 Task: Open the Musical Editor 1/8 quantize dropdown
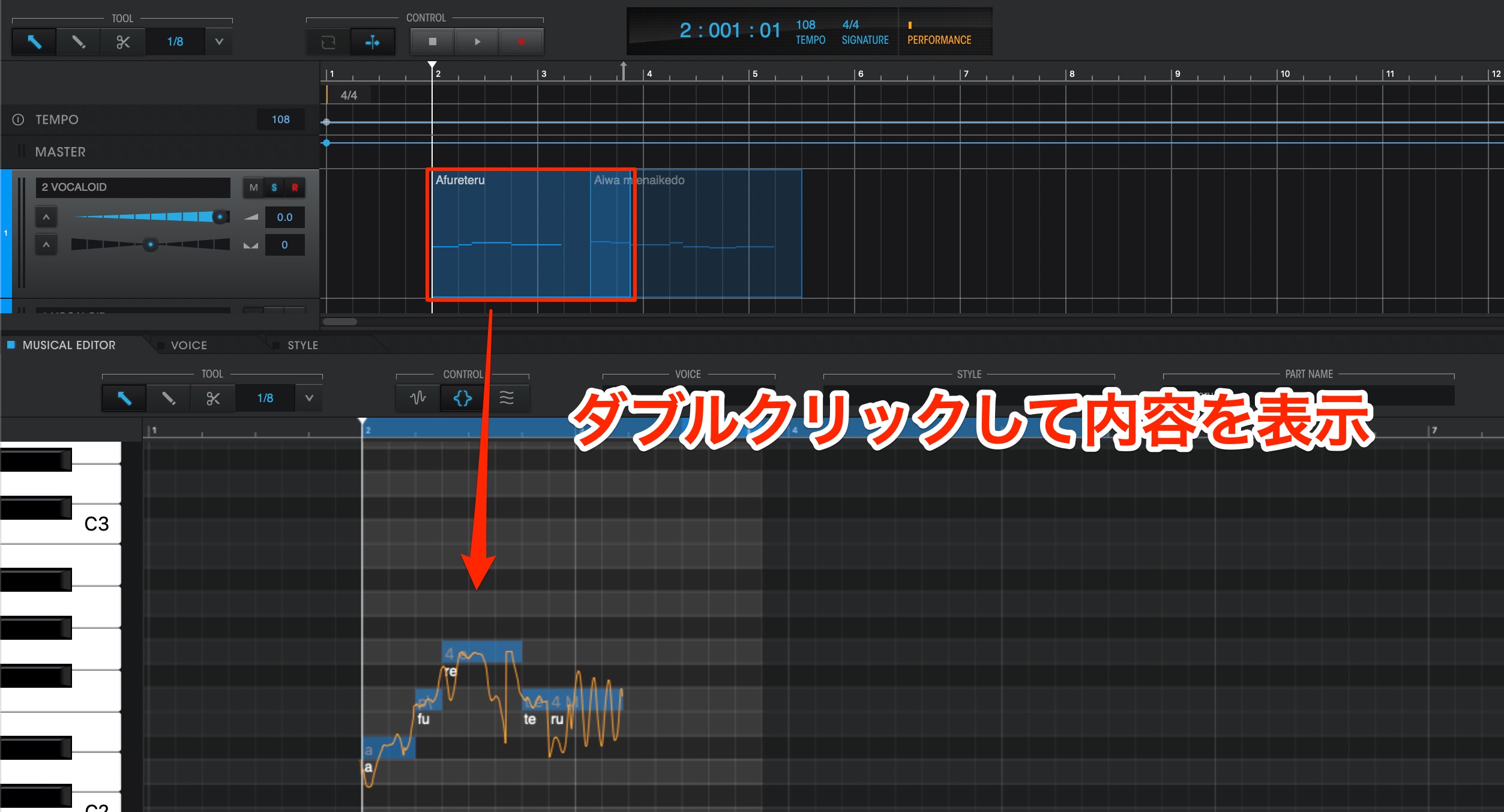[x=309, y=398]
